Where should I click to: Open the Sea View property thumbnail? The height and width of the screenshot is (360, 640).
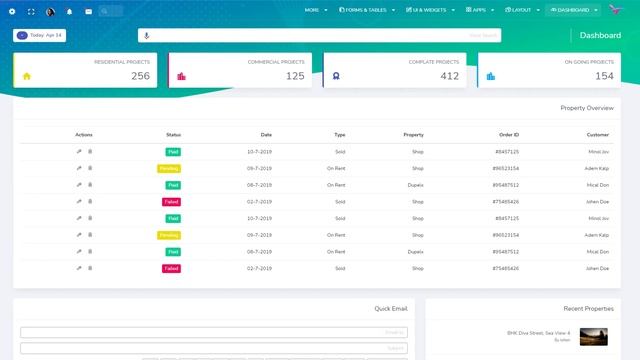coord(593,337)
